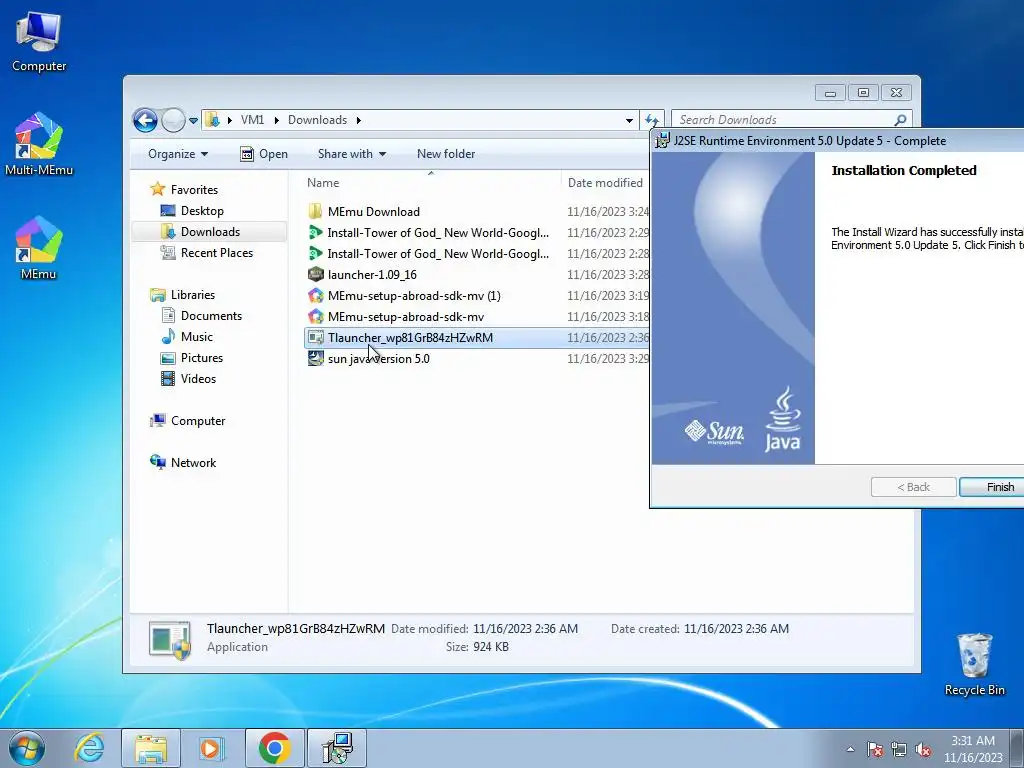Select Computer in the navigation pane
This screenshot has width=1024, height=768.
198,421
